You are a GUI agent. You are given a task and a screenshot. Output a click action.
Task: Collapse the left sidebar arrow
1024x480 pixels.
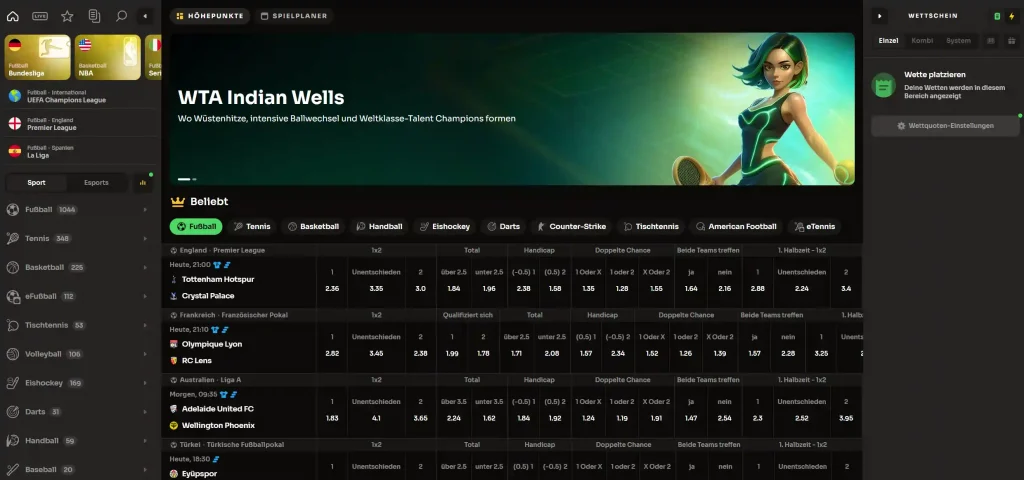point(145,16)
